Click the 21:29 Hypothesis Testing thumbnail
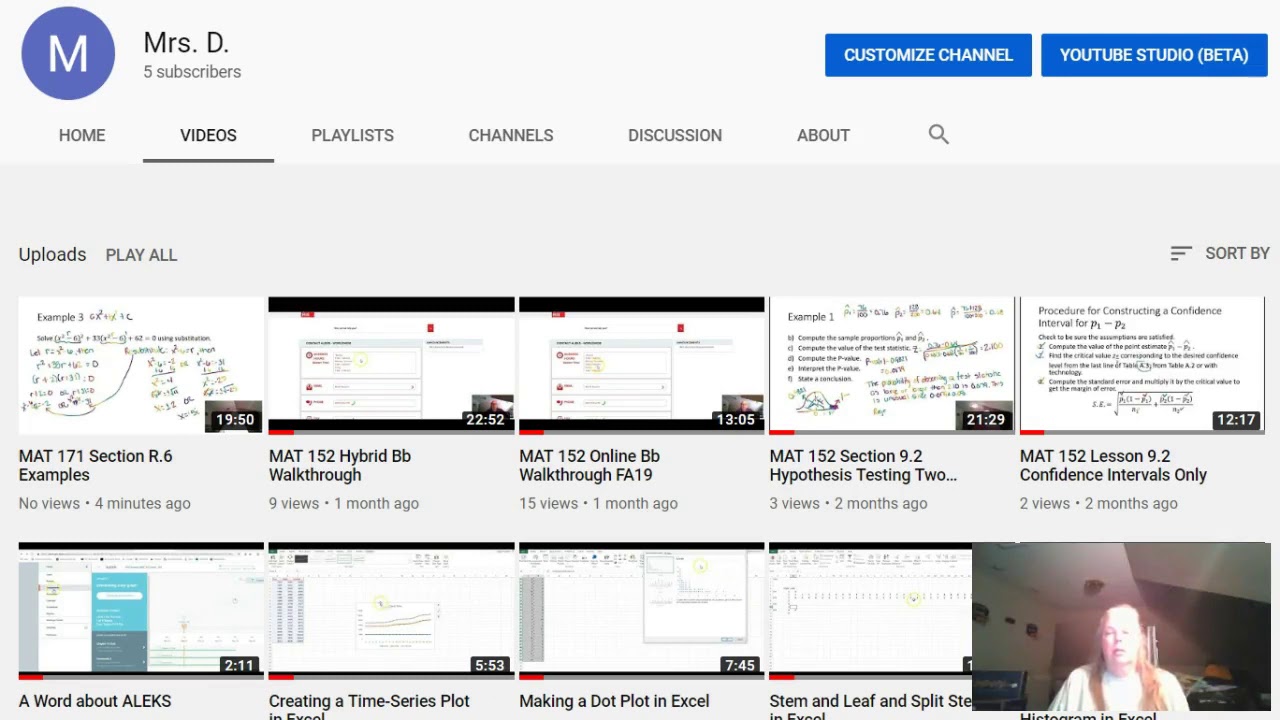The image size is (1280, 720). pos(892,365)
